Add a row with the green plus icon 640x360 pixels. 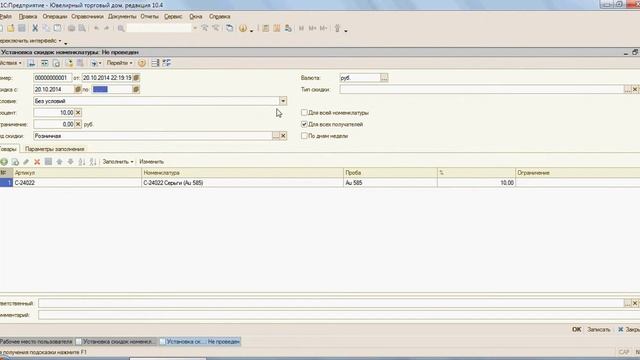4,162
